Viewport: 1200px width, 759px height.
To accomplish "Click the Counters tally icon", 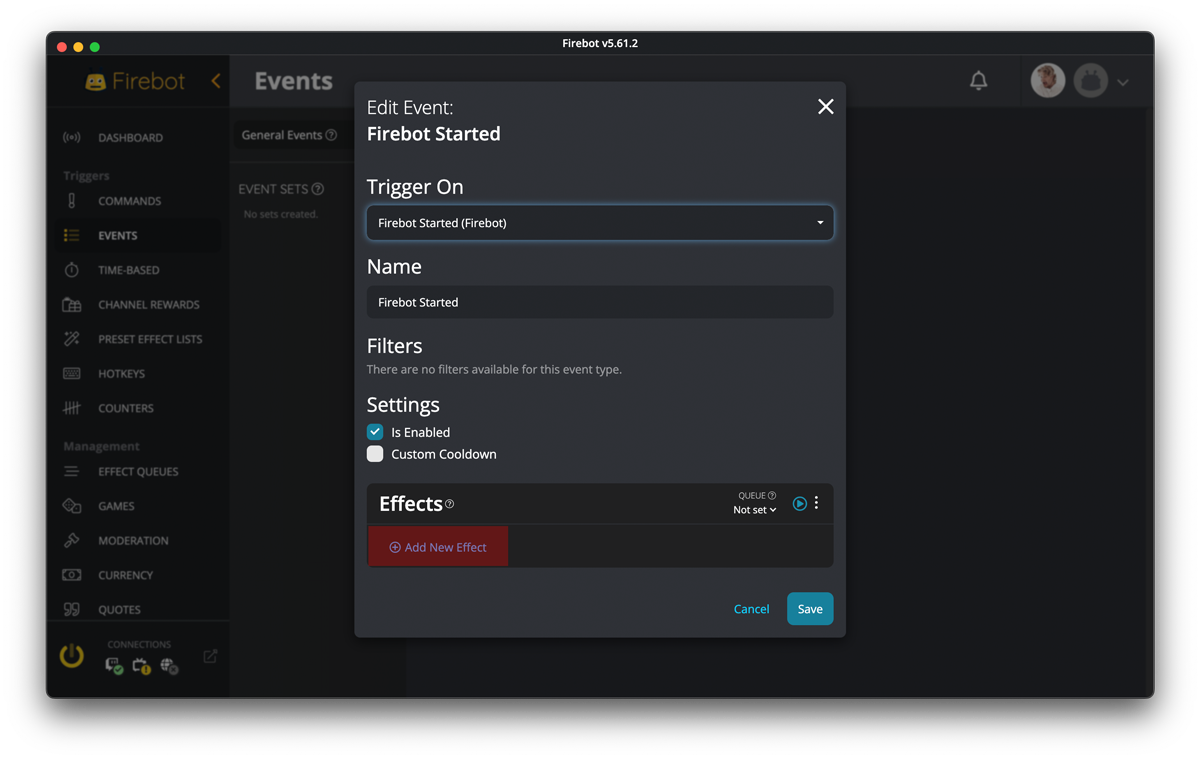I will click(x=72, y=408).
